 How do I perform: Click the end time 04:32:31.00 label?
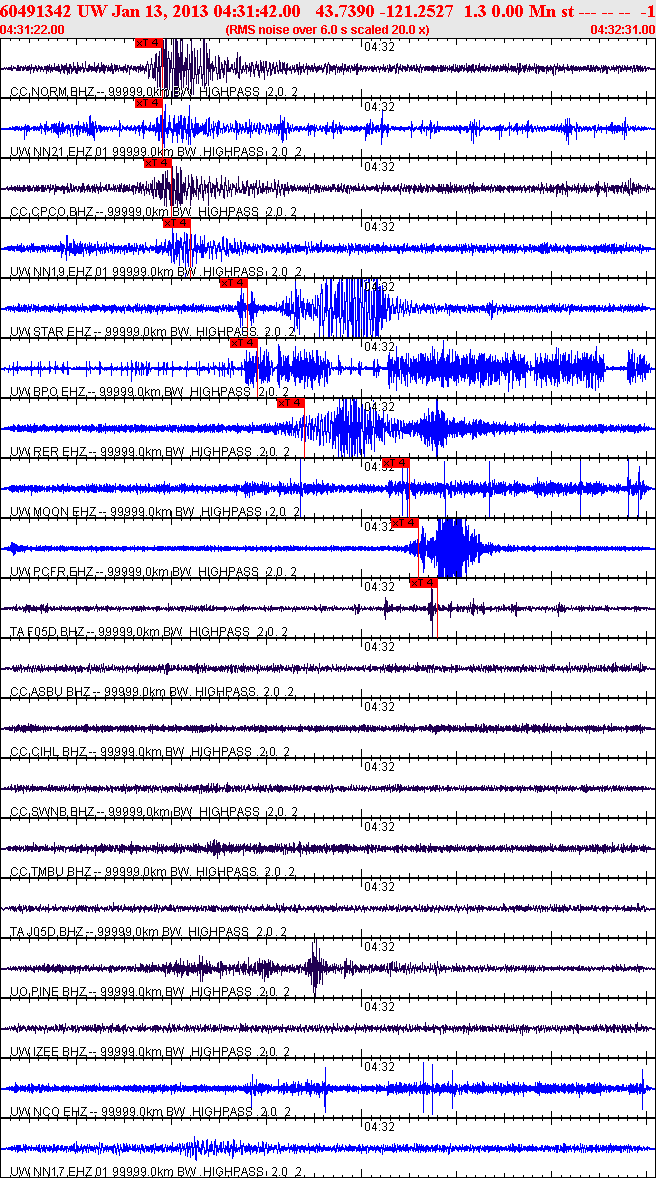(x=622, y=29)
